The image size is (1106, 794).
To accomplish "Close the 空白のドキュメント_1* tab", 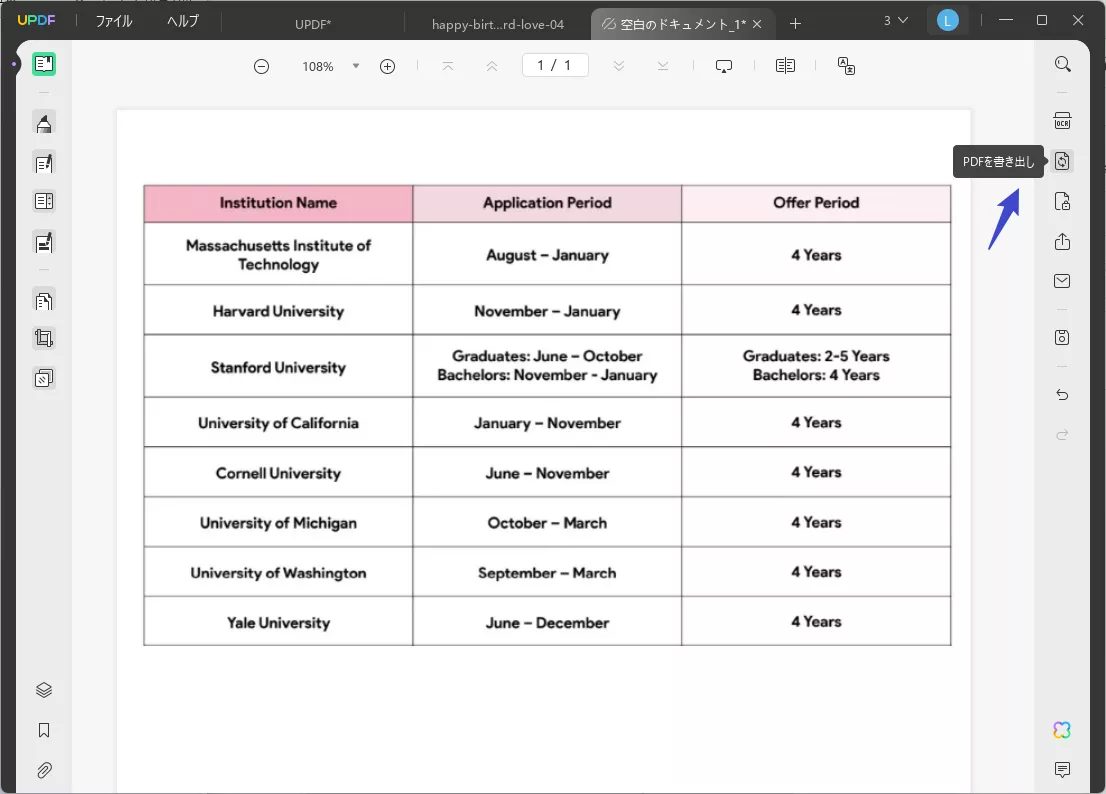I will tap(757, 24).
